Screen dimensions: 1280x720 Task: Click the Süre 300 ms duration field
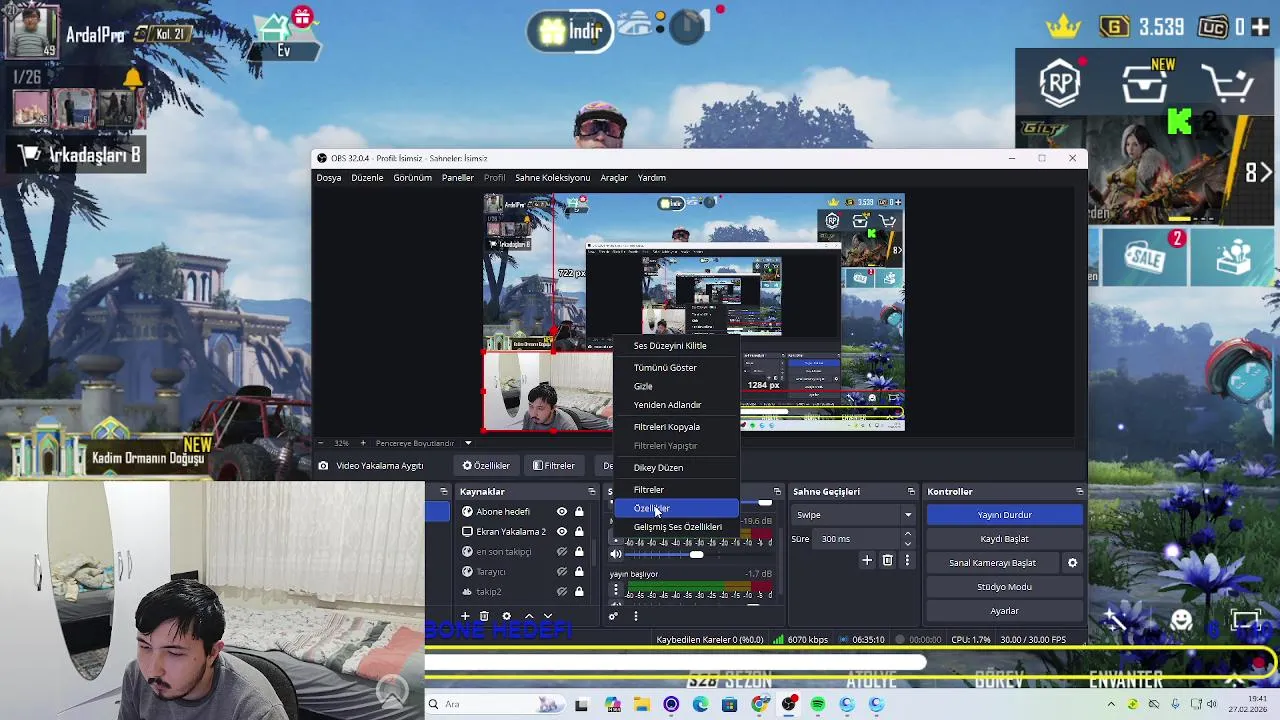858,539
